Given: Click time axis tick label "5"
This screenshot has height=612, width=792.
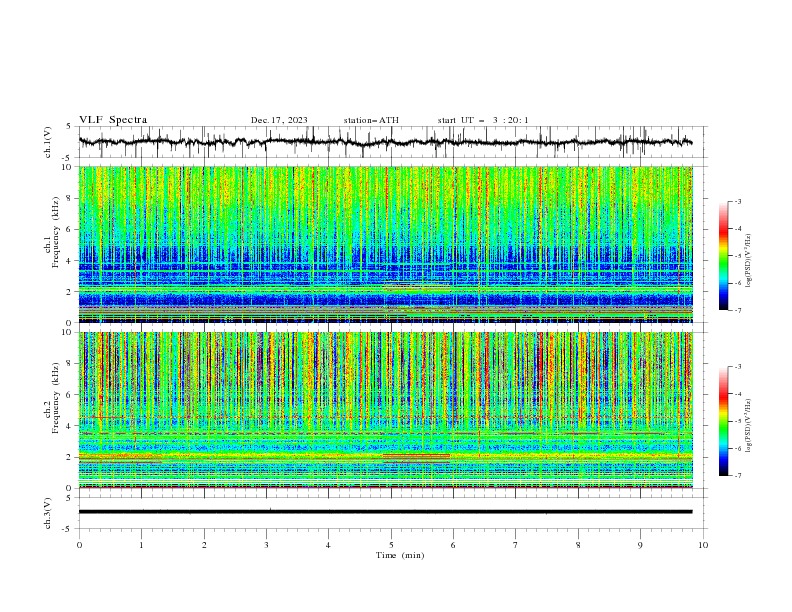Looking at the screenshot, I should pos(391,545).
